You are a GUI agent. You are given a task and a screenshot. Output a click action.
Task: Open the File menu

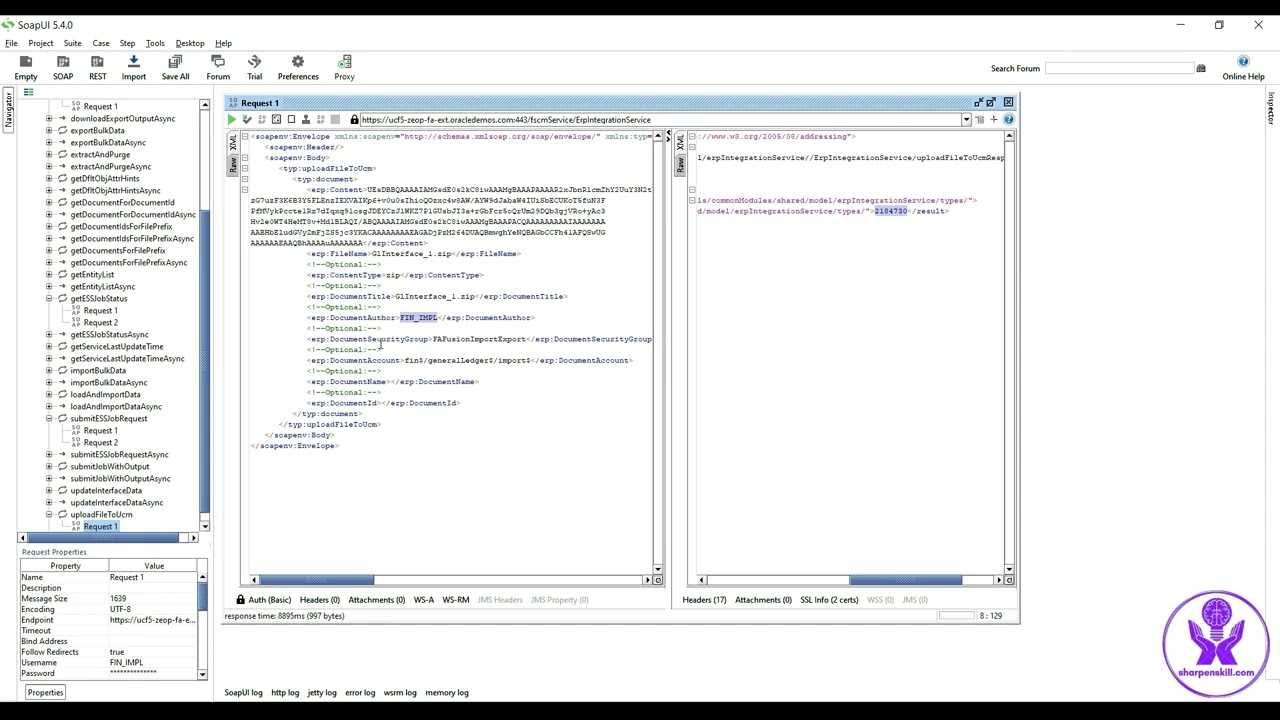(11, 43)
